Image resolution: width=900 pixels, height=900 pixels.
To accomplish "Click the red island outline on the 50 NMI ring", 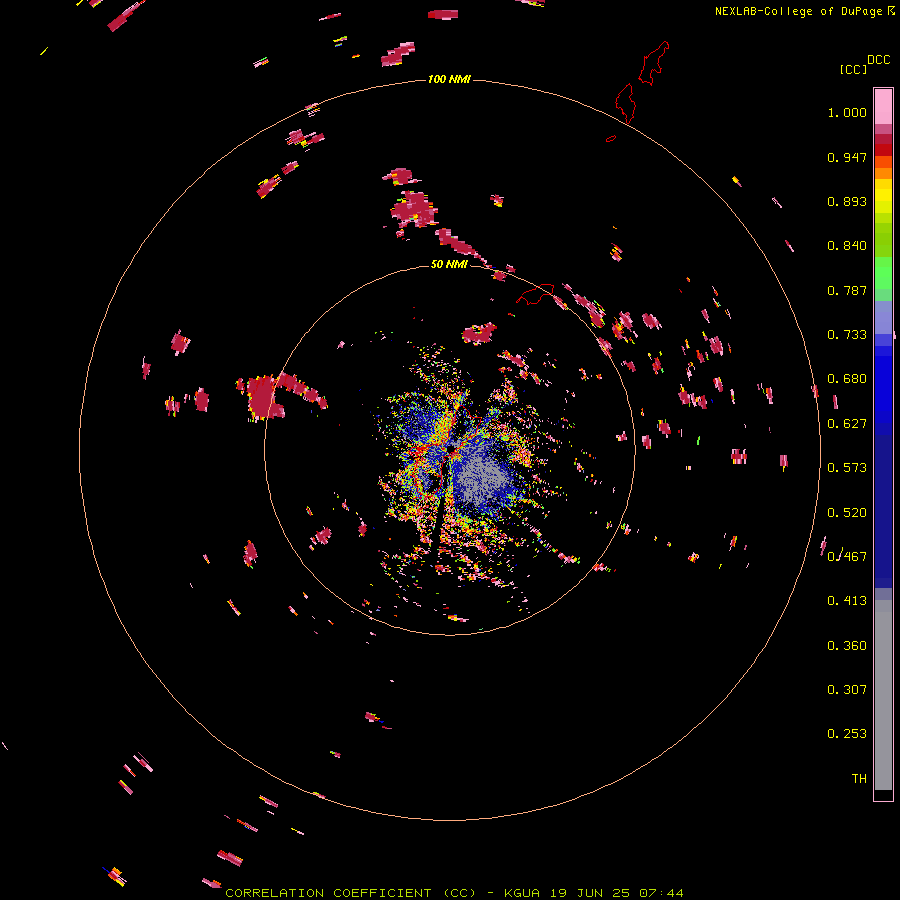I will coord(536,294).
